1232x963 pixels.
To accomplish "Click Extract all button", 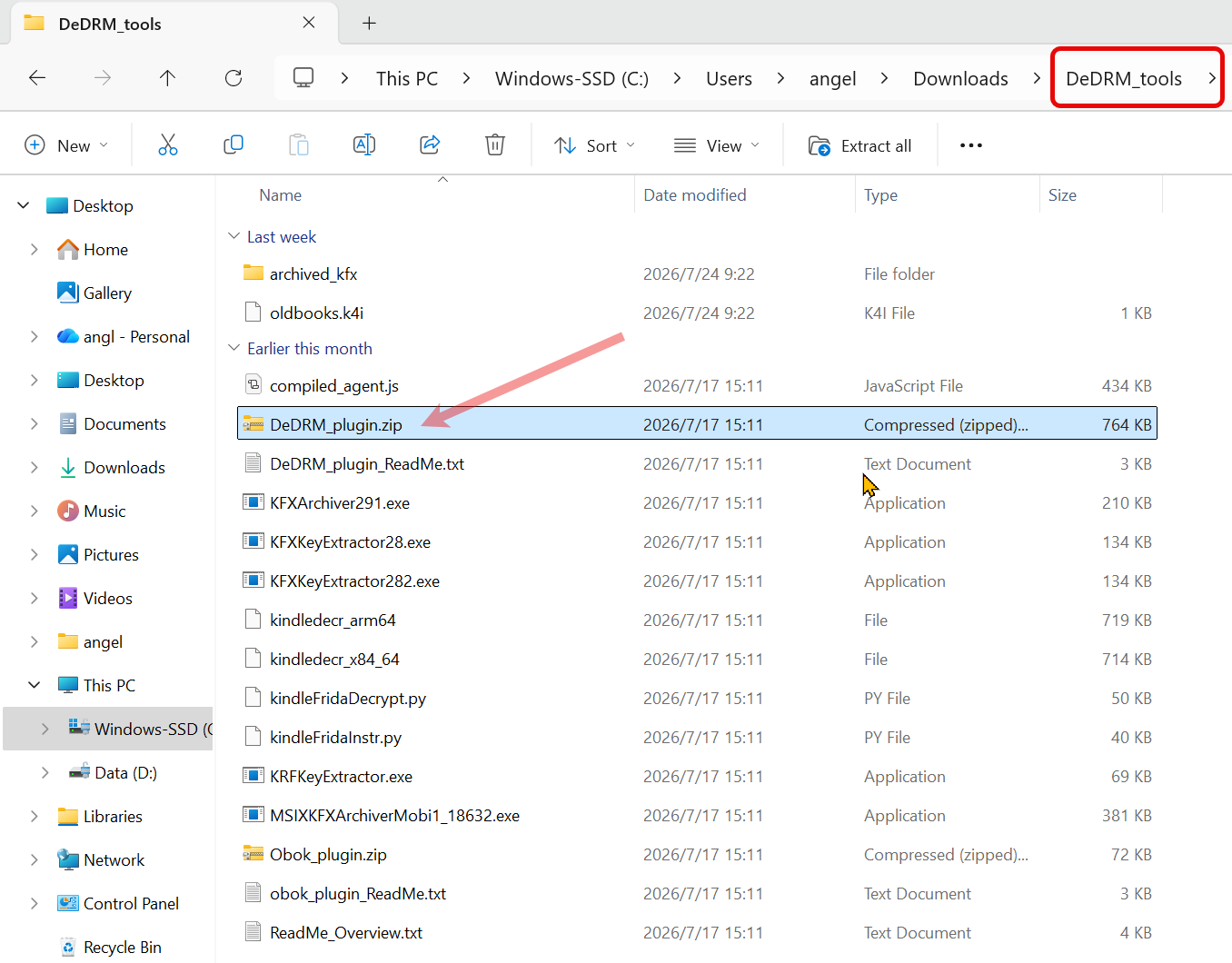I will 859,145.
